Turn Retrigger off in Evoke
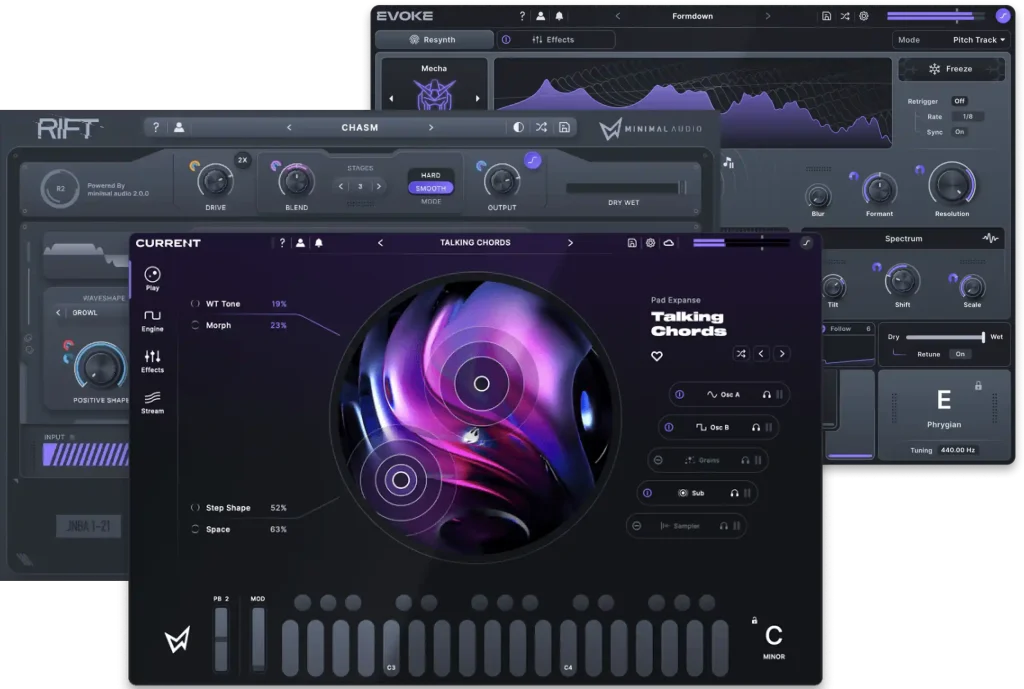This screenshot has height=689, width=1024. click(960, 101)
